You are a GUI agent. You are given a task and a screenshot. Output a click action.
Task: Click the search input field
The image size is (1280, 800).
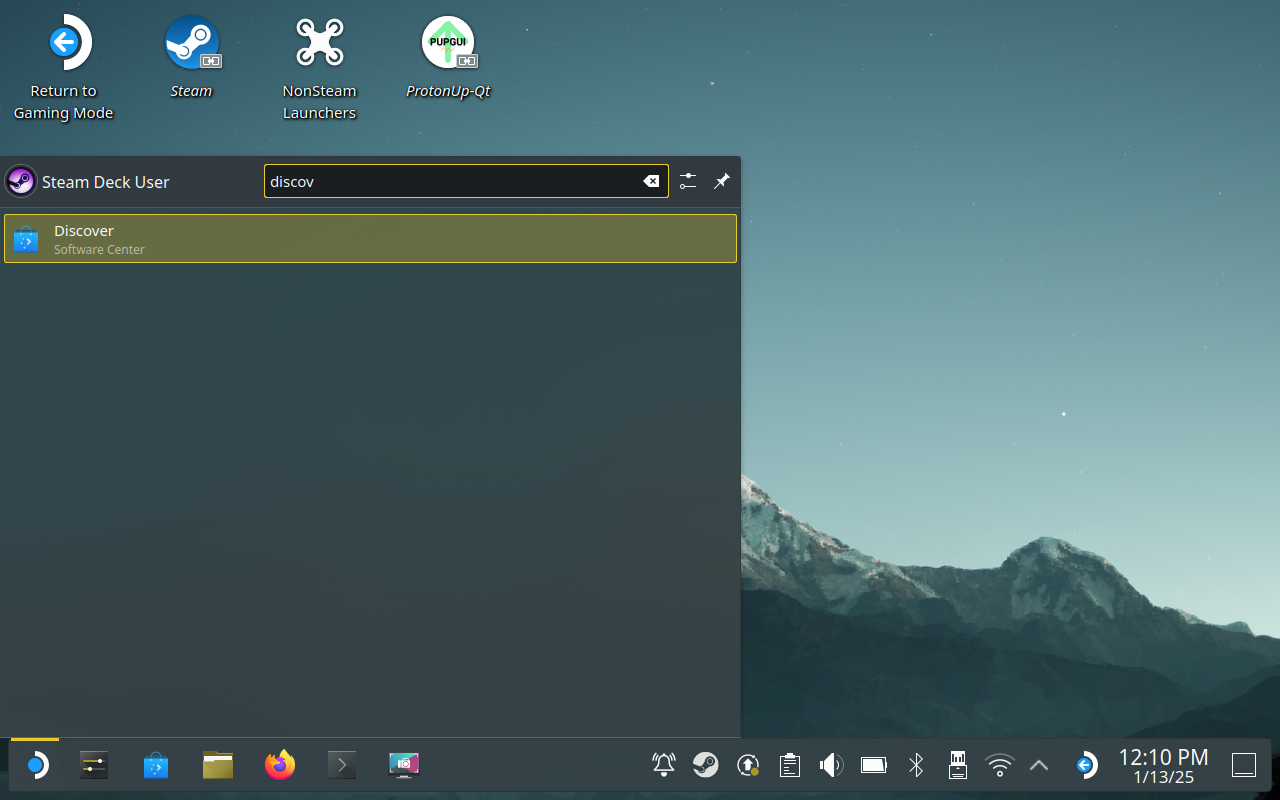(450, 181)
